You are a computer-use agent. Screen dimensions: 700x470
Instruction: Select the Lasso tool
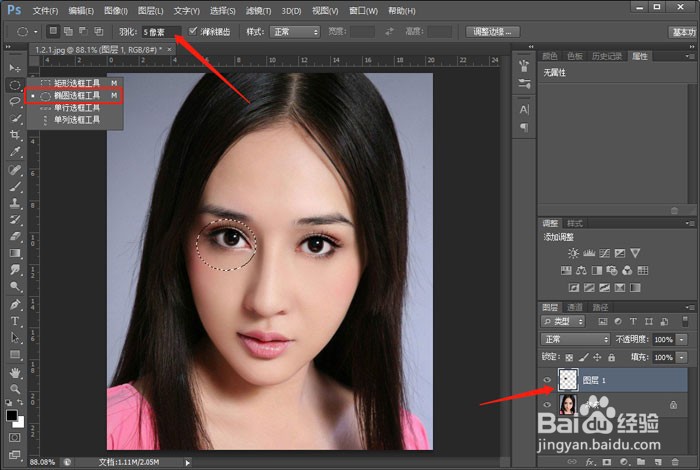(x=15, y=101)
